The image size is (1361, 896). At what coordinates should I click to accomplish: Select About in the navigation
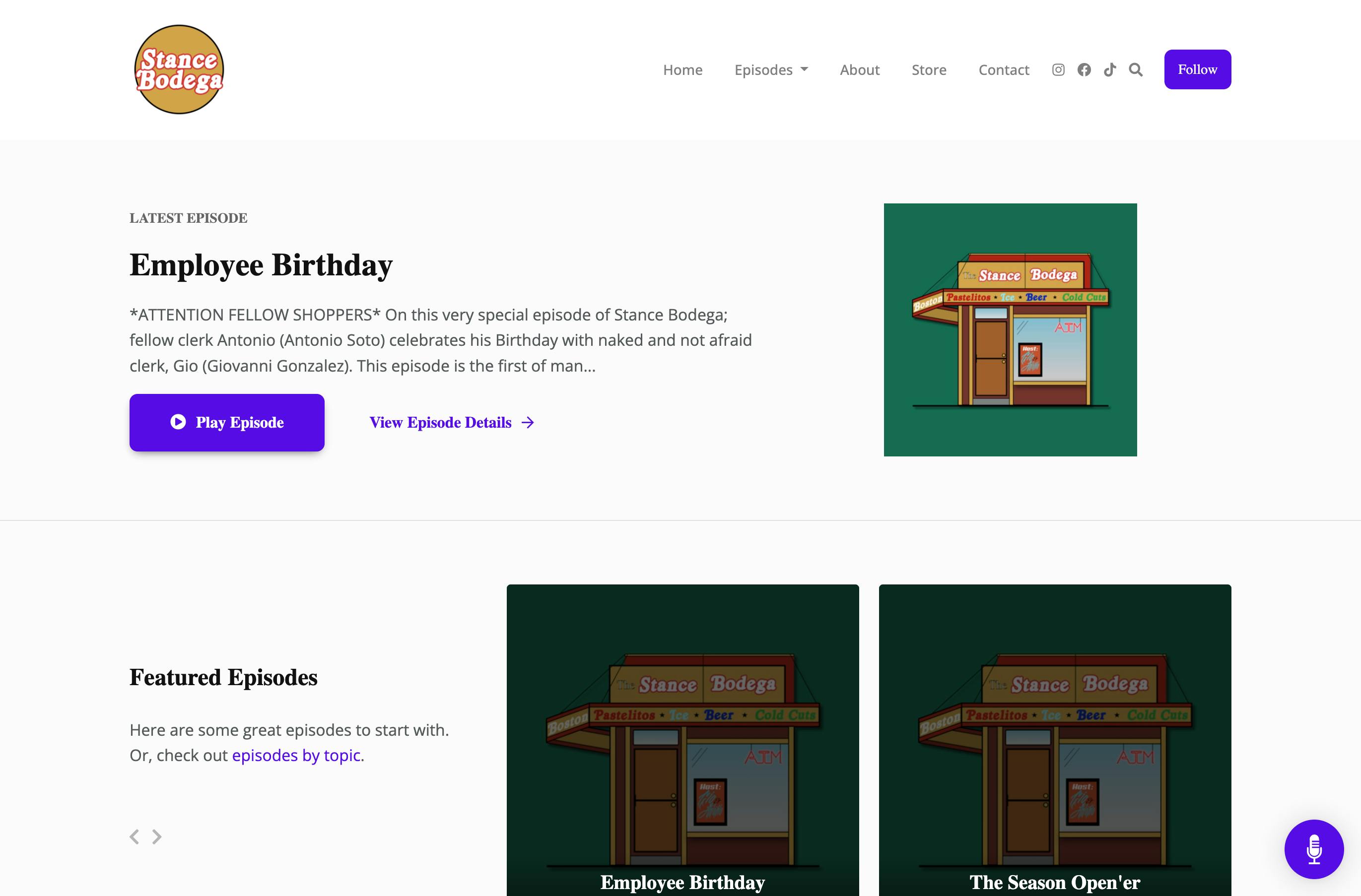[x=860, y=69]
